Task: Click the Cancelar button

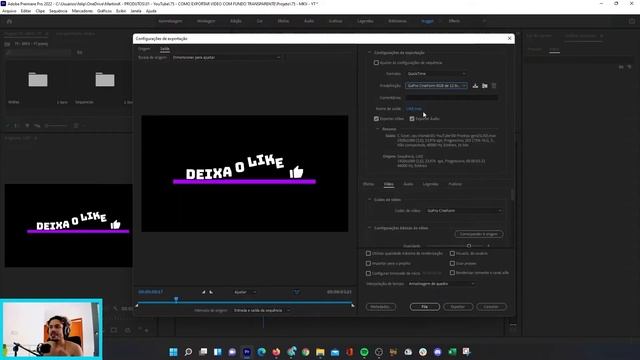Action: pyautogui.click(x=491, y=307)
